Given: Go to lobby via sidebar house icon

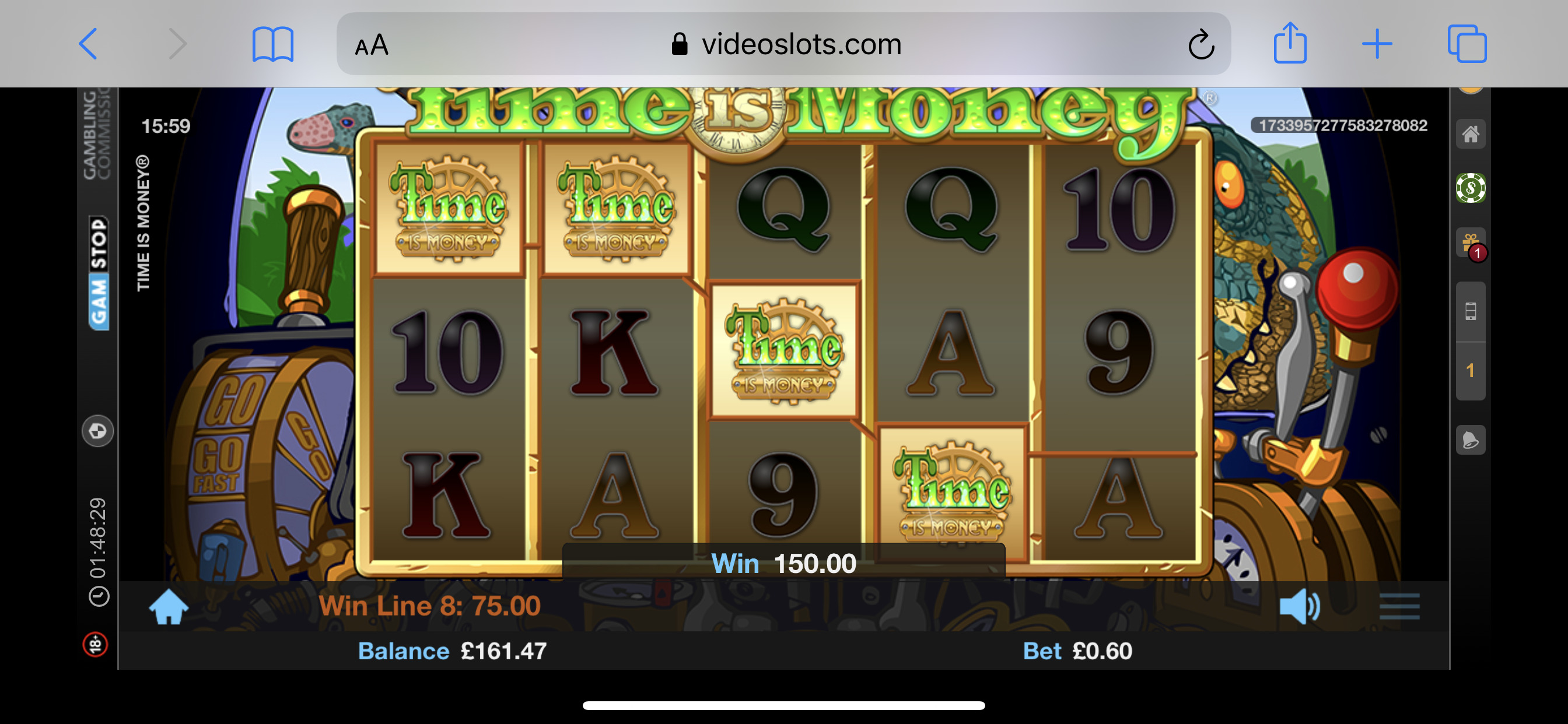Looking at the screenshot, I should (x=1471, y=134).
